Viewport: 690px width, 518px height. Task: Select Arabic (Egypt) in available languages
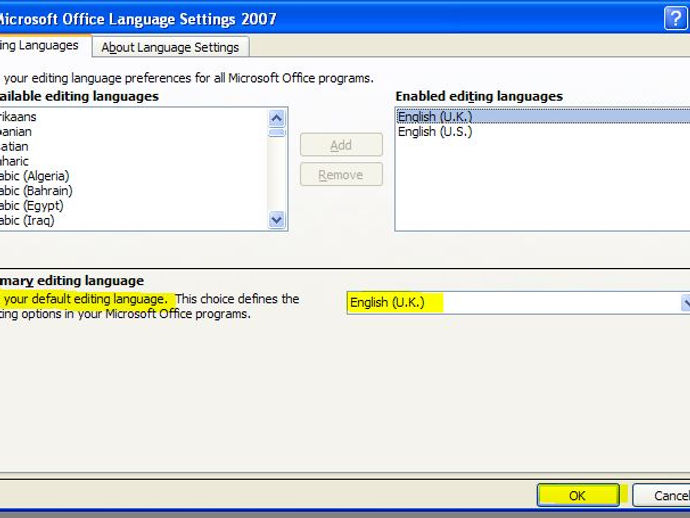(x=133, y=206)
